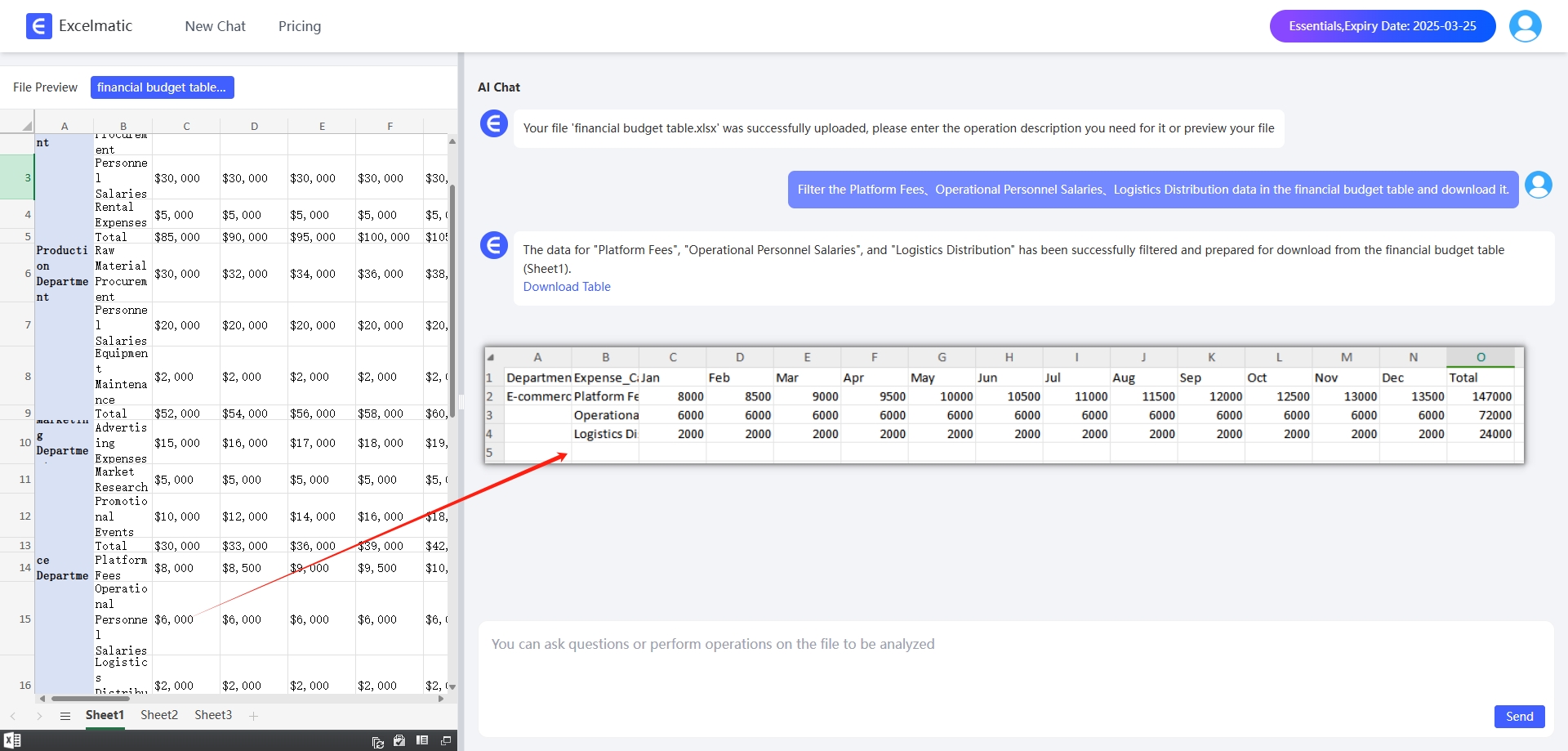Image resolution: width=1568 pixels, height=751 pixels.
Task: Toggle the reading layout icon in status bar
Action: 422,740
